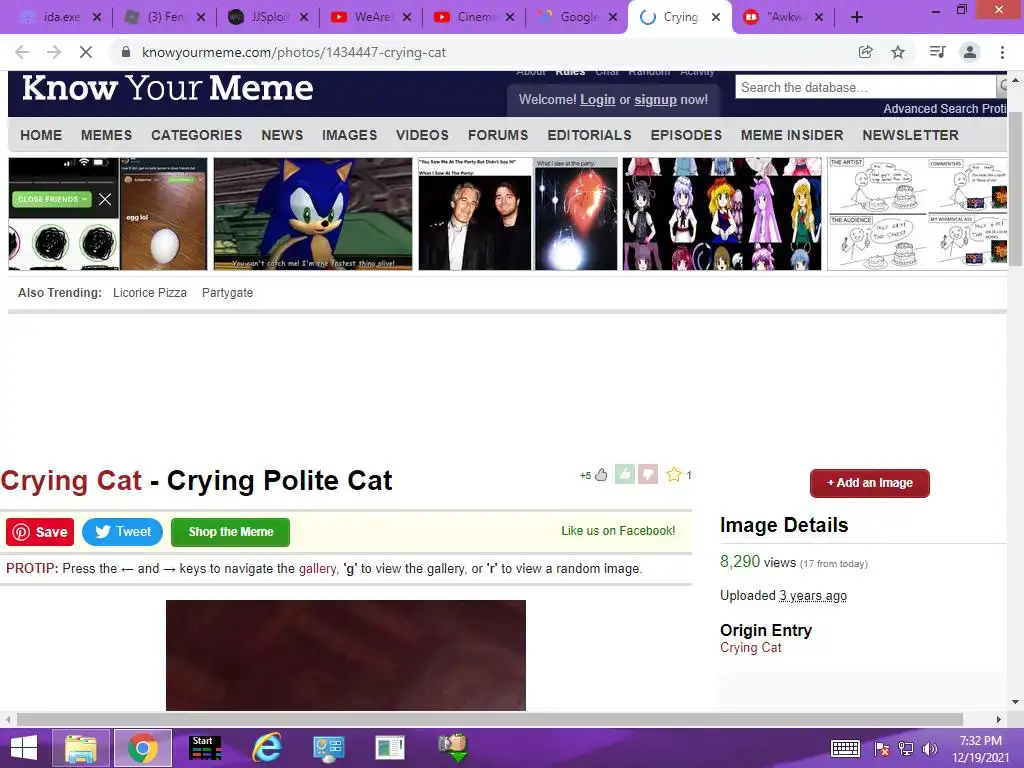
Task: Go back with the browser back arrow
Action: tap(22, 52)
